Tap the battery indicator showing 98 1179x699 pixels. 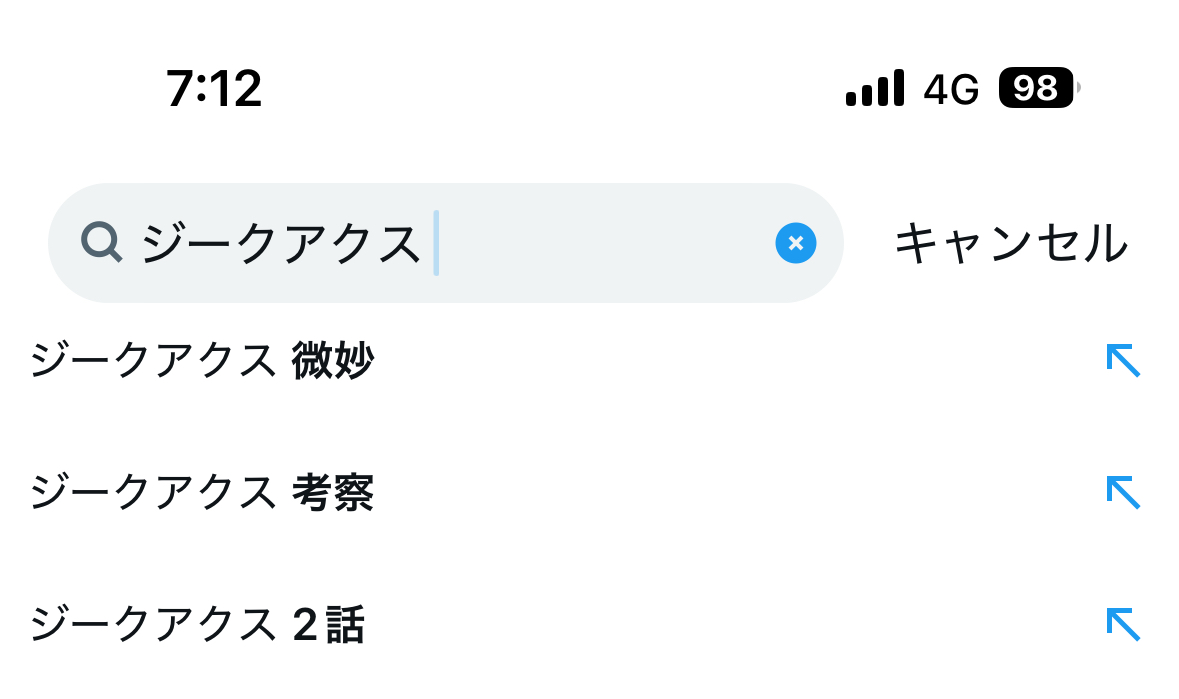[x=1038, y=88]
